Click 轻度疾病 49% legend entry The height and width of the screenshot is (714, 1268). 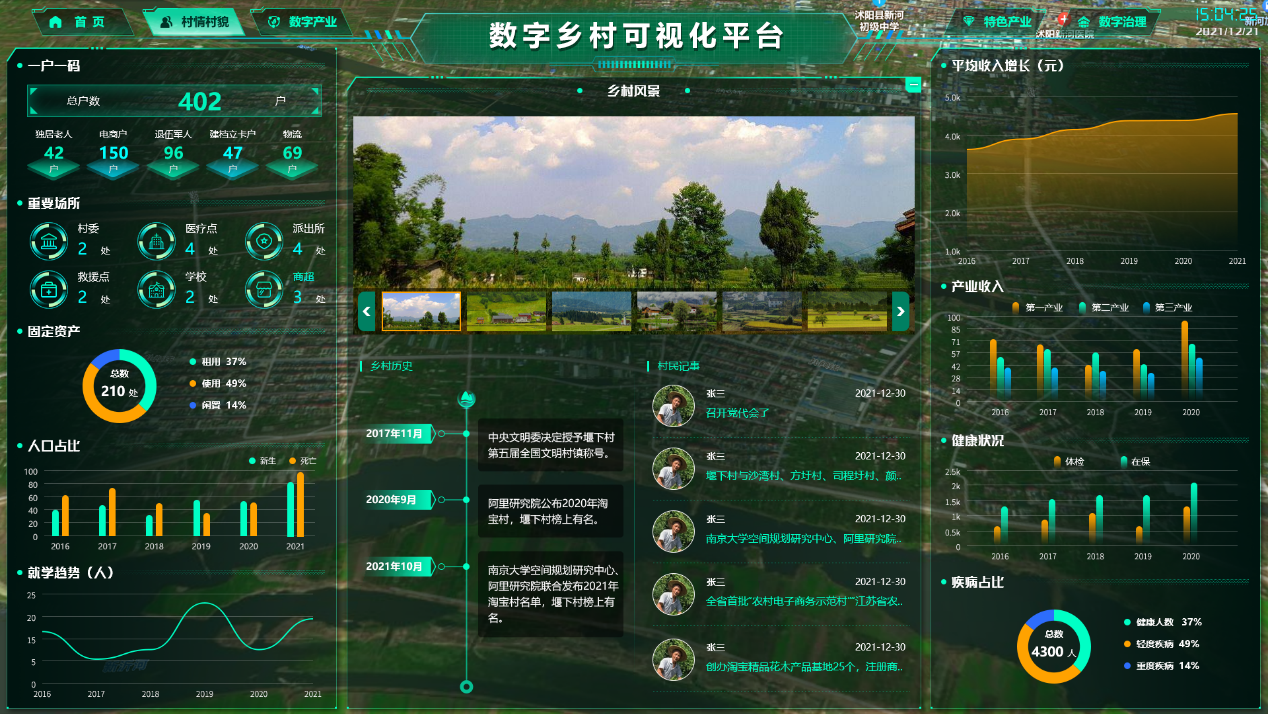pyautogui.click(x=1162, y=644)
